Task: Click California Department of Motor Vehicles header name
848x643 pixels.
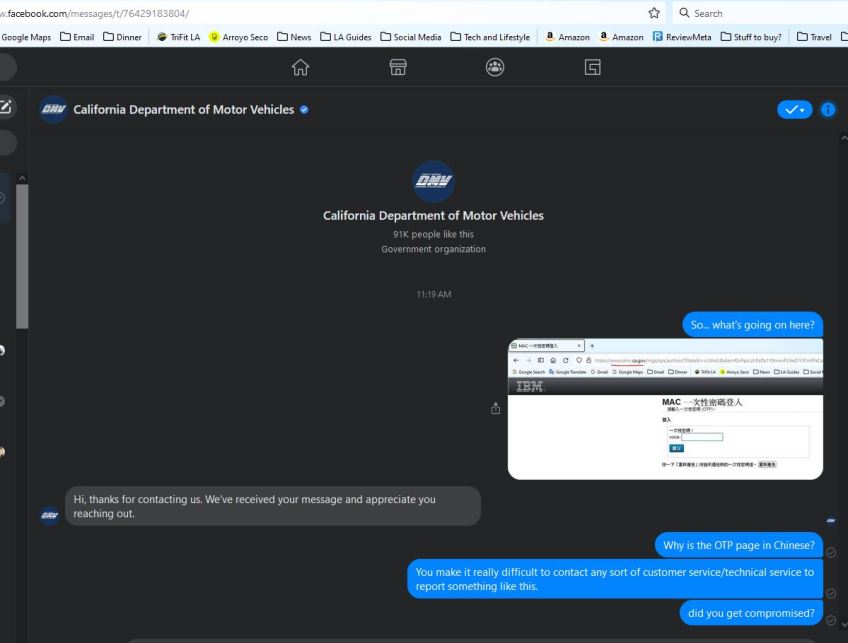Action: point(183,109)
